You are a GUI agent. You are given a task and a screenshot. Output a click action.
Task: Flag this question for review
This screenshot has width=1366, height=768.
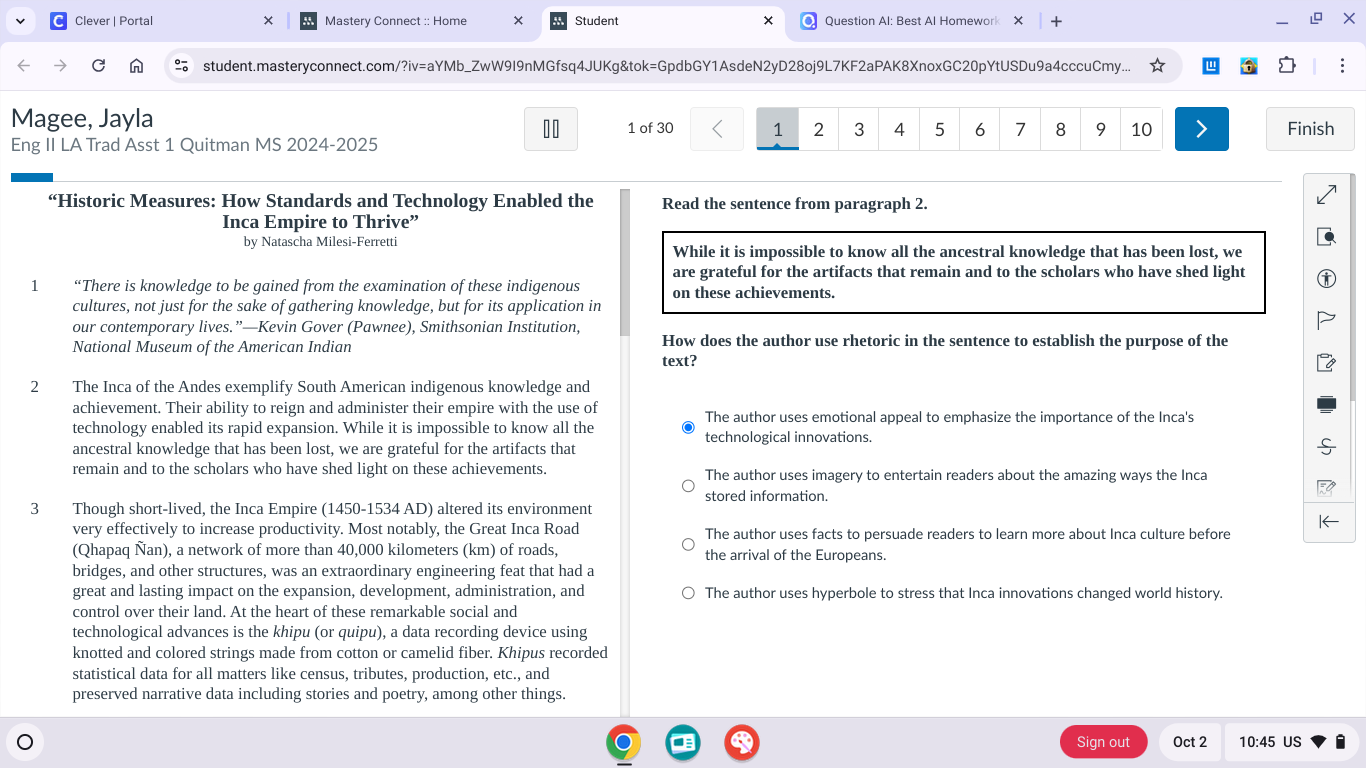pyautogui.click(x=1327, y=321)
